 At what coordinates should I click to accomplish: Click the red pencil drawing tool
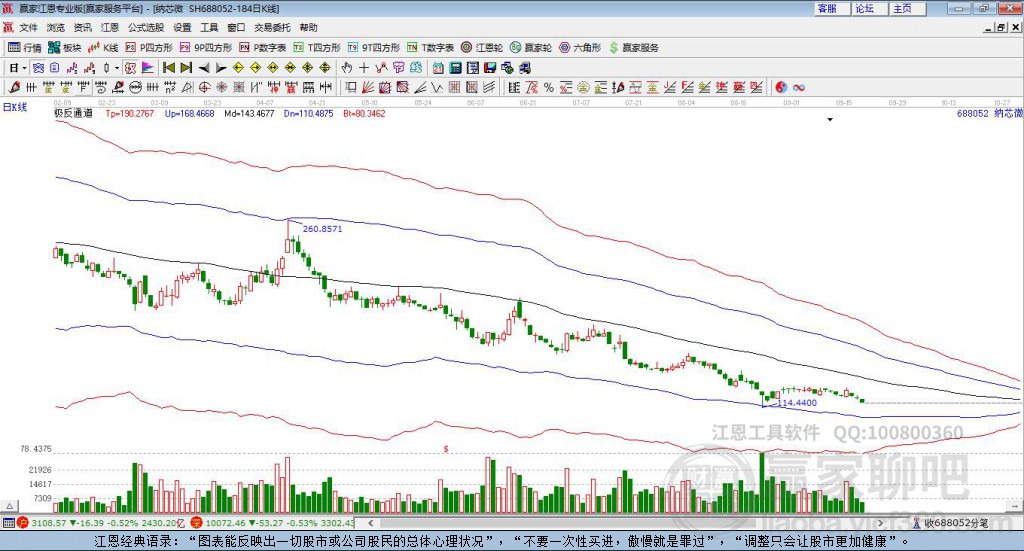14,87
